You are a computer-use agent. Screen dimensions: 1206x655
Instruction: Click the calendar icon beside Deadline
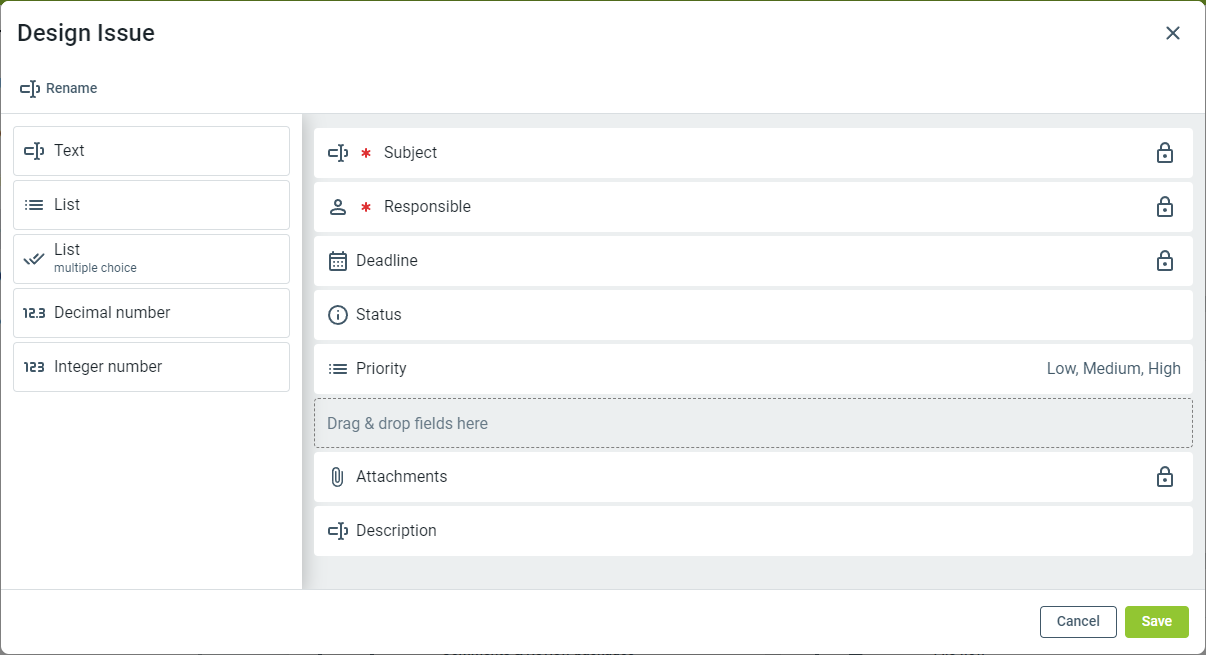[x=338, y=261]
